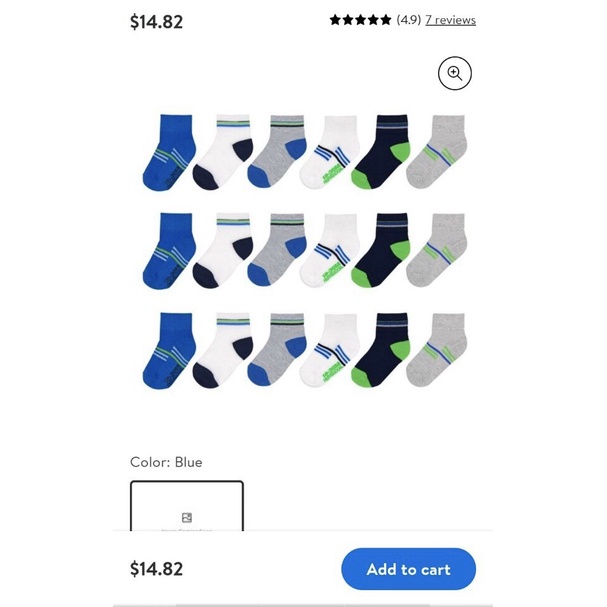Screen dimensions: 607x607
Task: Click the navy sock with green heel, first row
Action: (x=381, y=151)
